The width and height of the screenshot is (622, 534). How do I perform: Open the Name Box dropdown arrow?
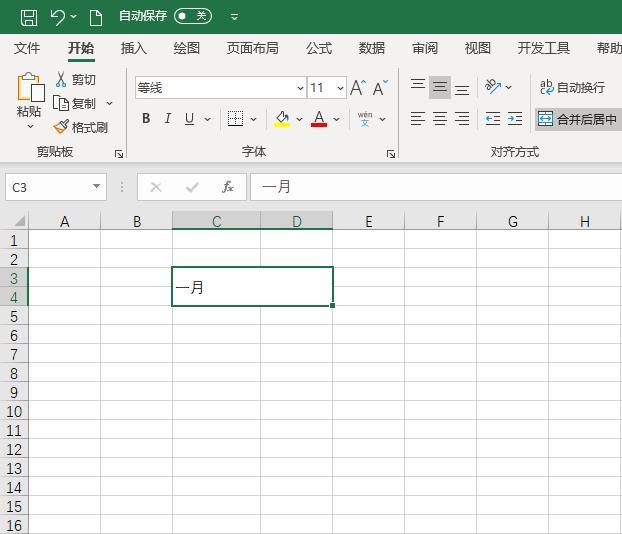[96, 187]
